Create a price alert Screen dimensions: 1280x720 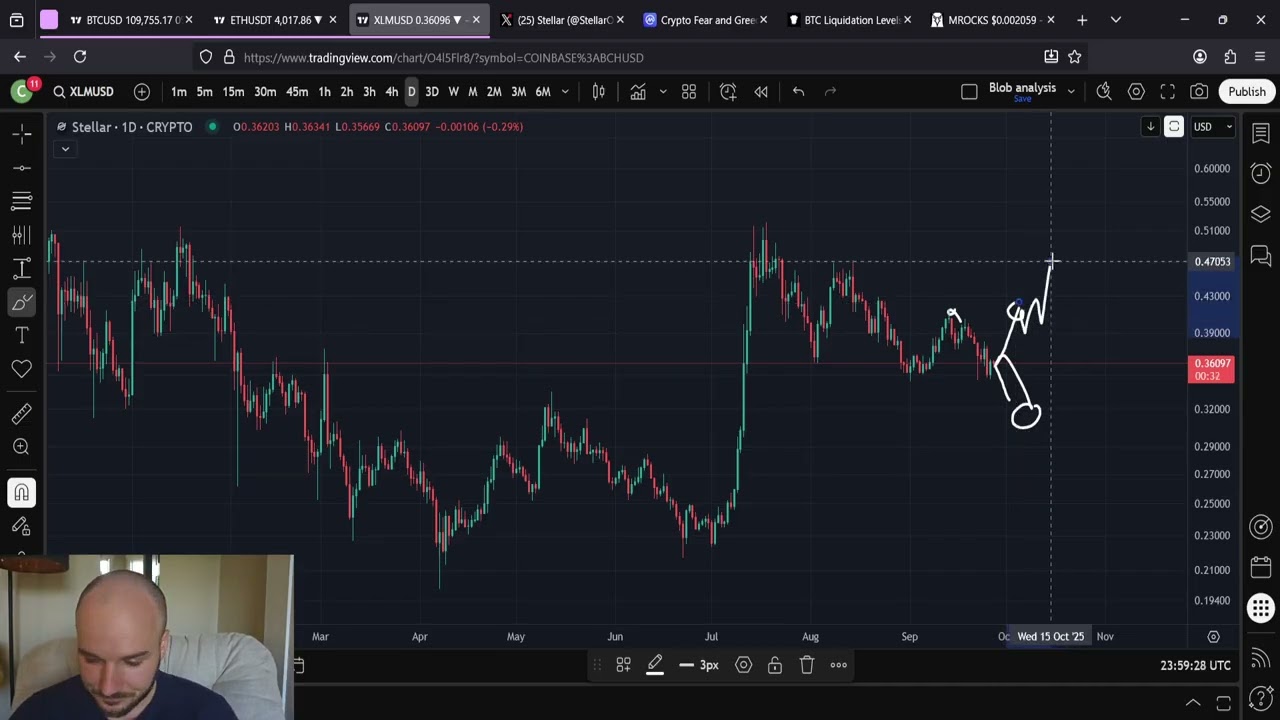coord(728,92)
